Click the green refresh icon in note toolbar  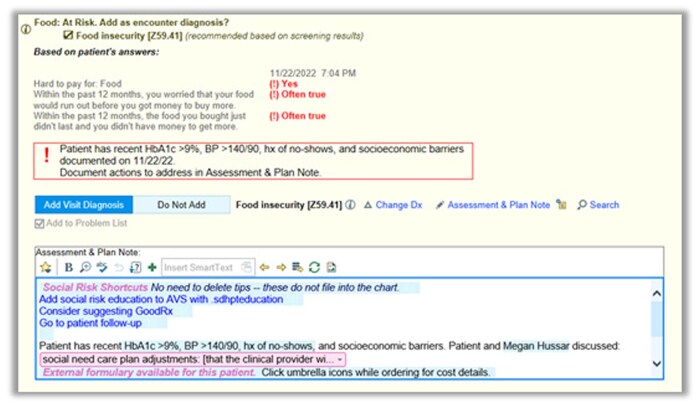tap(314, 267)
